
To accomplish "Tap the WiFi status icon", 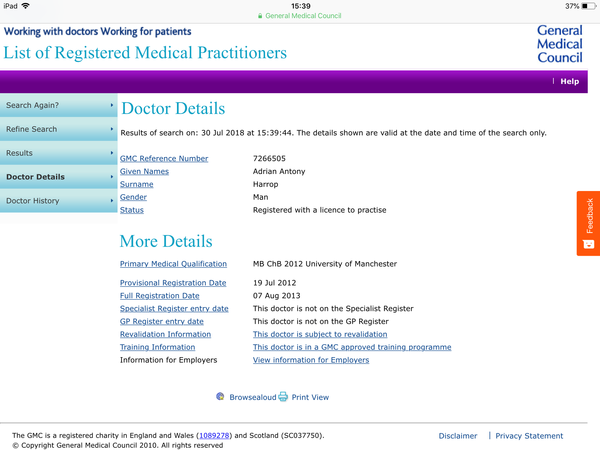I will coord(26,6).
